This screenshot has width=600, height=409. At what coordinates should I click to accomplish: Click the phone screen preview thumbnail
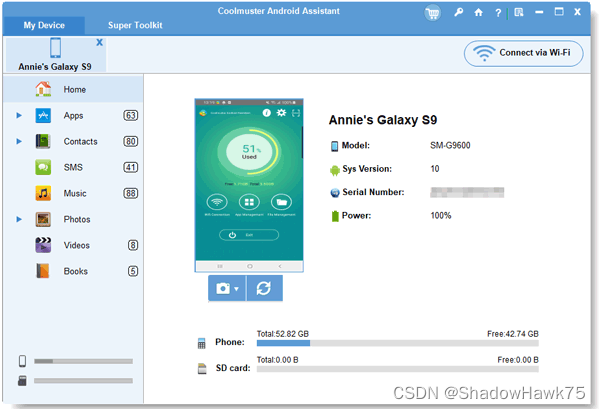coord(249,185)
